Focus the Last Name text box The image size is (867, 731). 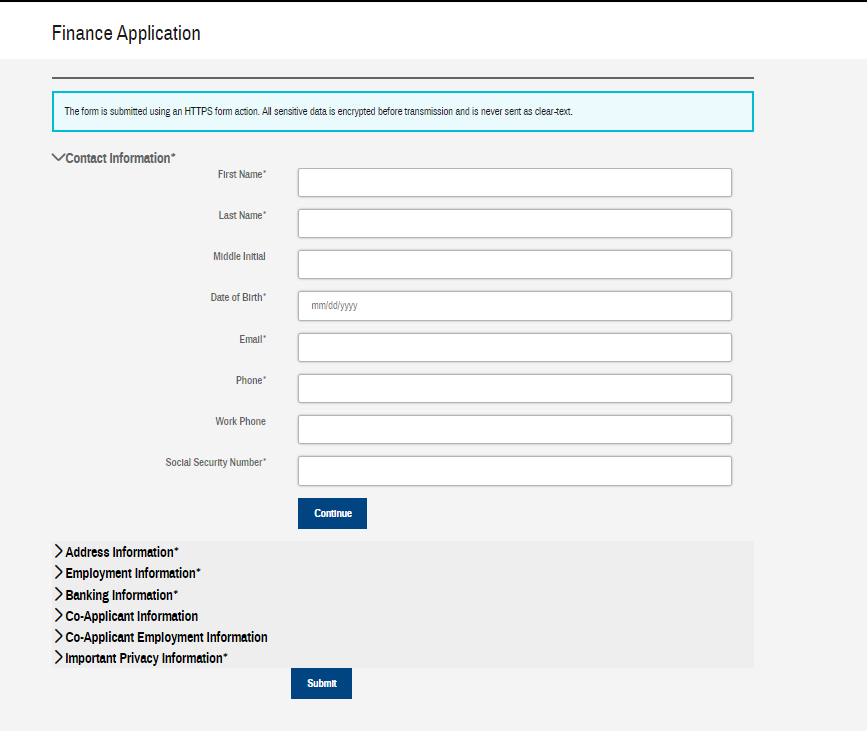click(515, 223)
